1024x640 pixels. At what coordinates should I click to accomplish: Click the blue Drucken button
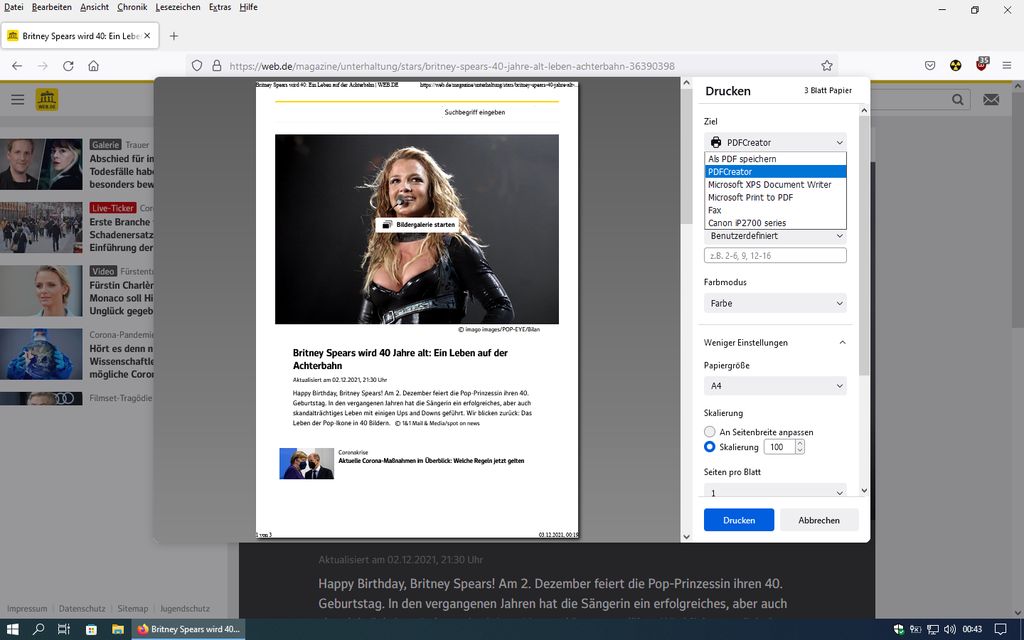738,520
